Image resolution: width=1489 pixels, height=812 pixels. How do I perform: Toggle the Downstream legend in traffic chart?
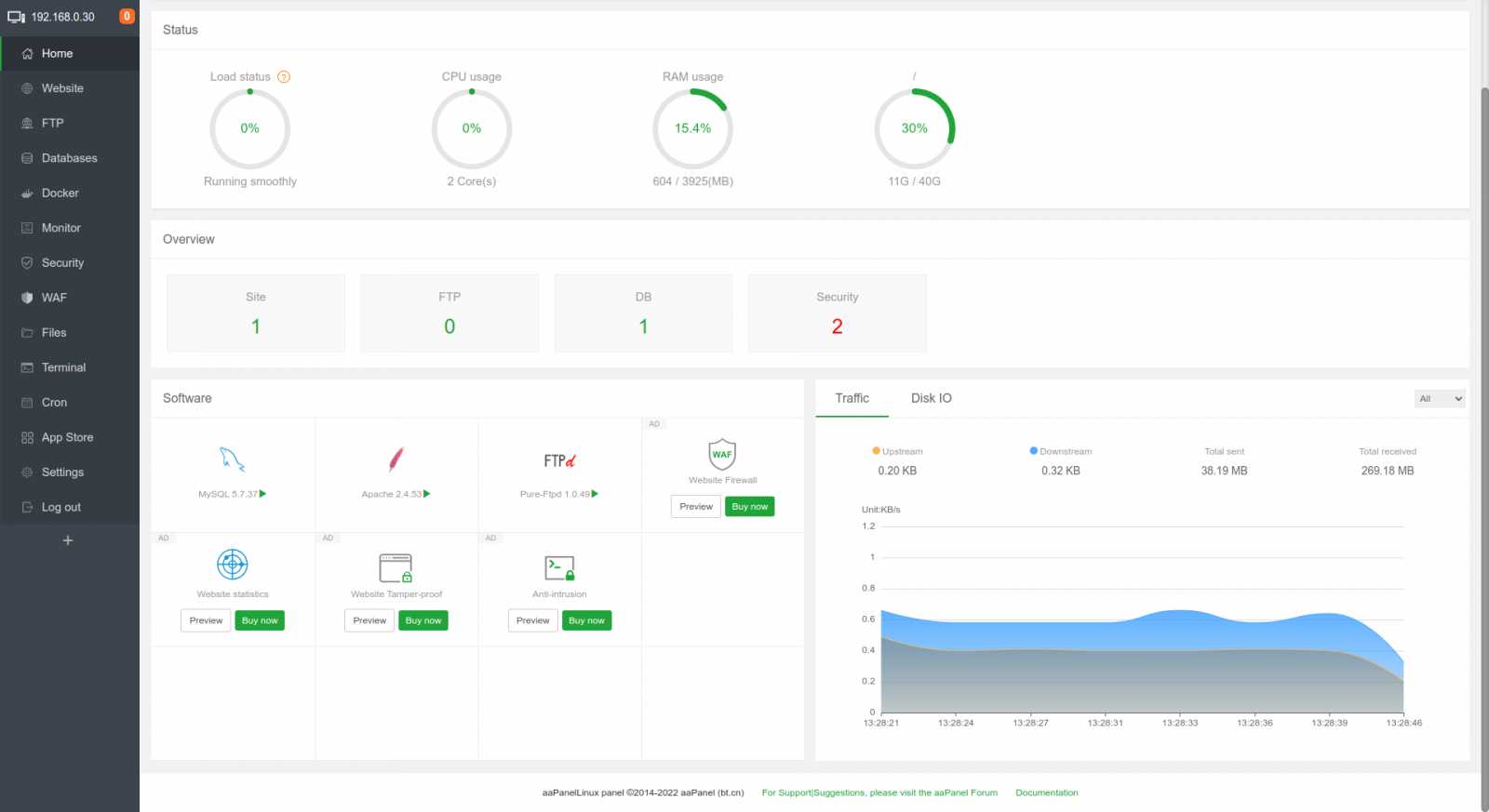[x=1061, y=451]
